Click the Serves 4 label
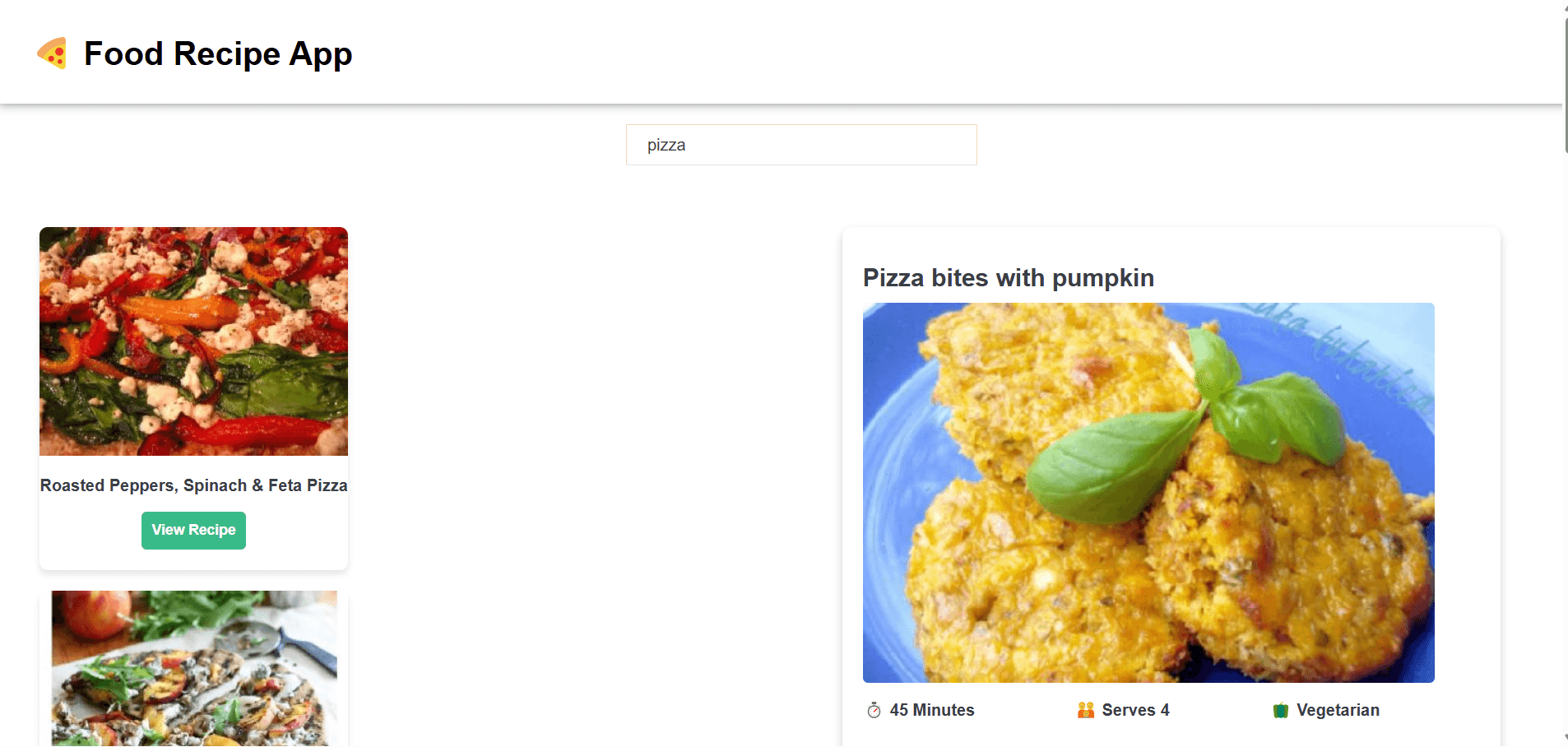The height and width of the screenshot is (747, 1568). pos(1135,709)
